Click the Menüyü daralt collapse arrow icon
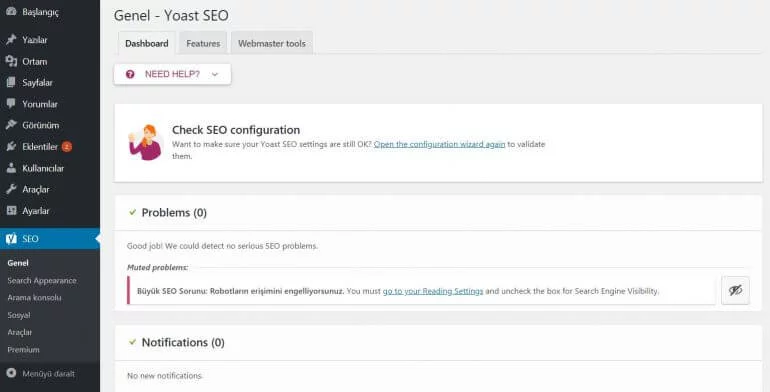Image resolution: width=770 pixels, height=392 pixels. pyautogui.click(x=11, y=373)
